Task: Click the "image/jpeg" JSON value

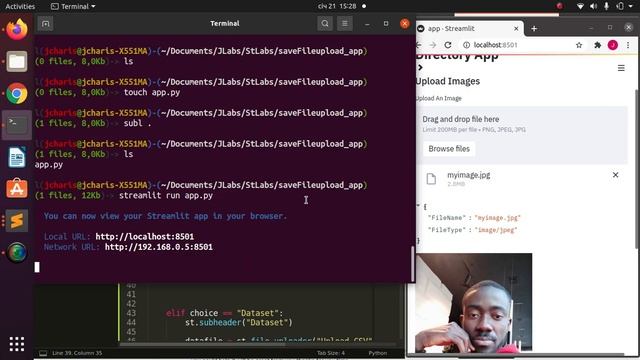Action: [x=496, y=230]
